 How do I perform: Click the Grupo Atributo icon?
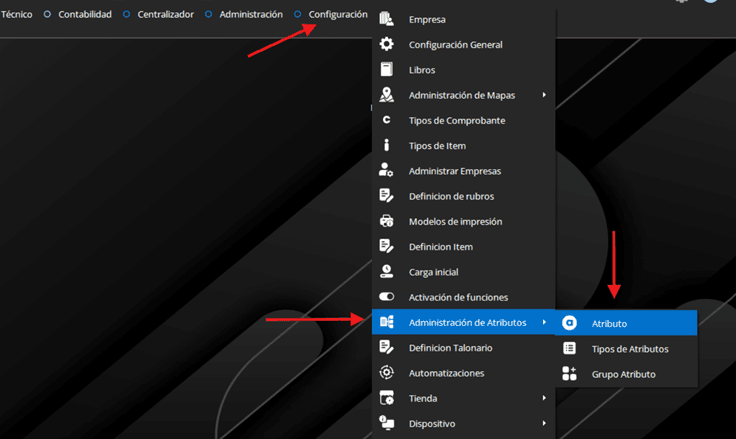[570, 374]
